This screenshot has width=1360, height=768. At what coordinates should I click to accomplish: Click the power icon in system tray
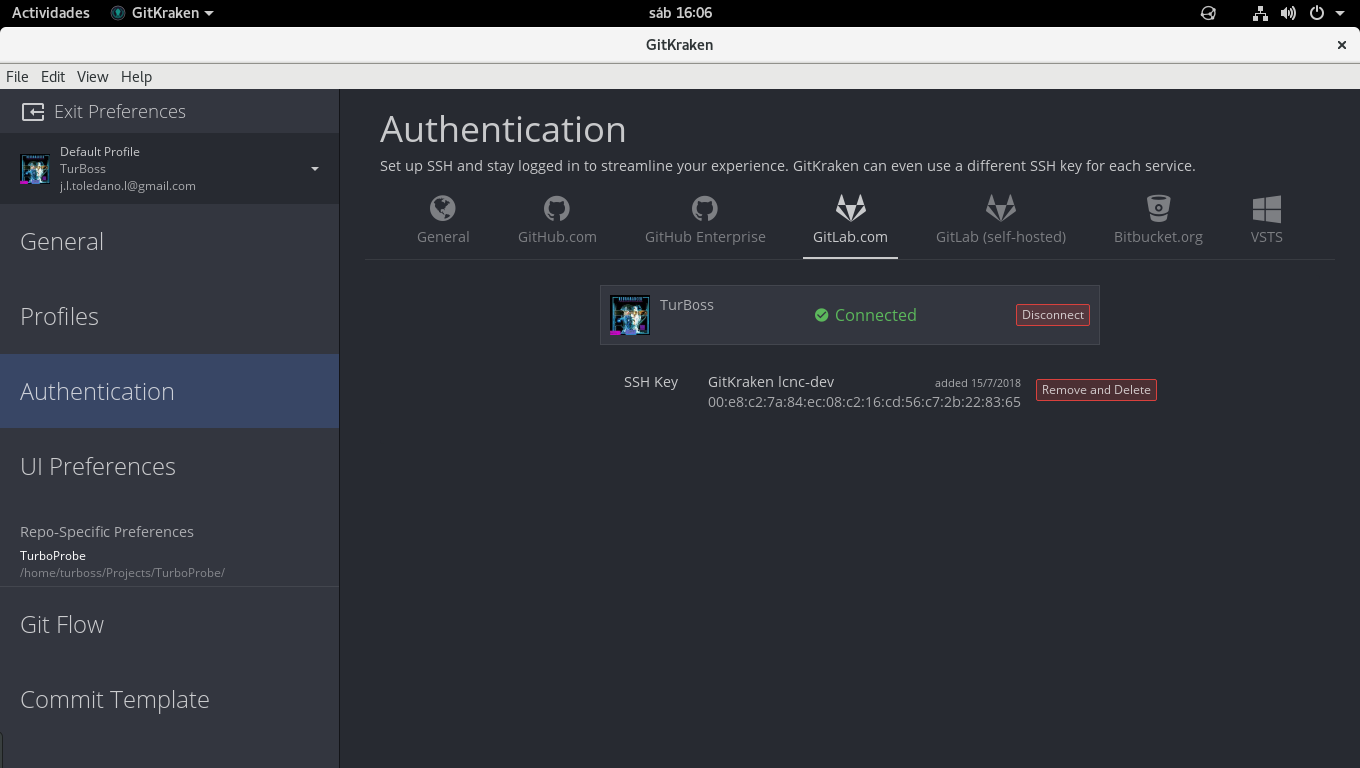click(1317, 13)
